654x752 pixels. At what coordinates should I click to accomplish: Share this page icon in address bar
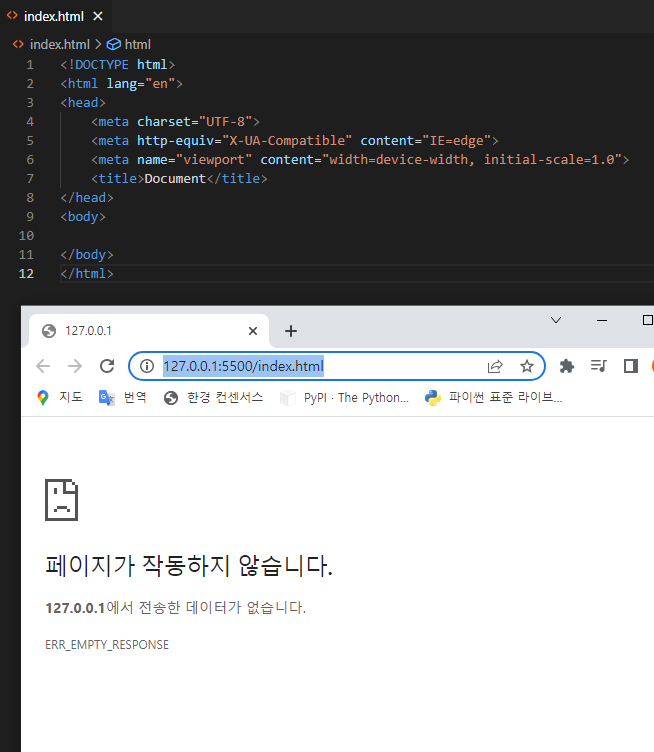click(x=495, y=366)
